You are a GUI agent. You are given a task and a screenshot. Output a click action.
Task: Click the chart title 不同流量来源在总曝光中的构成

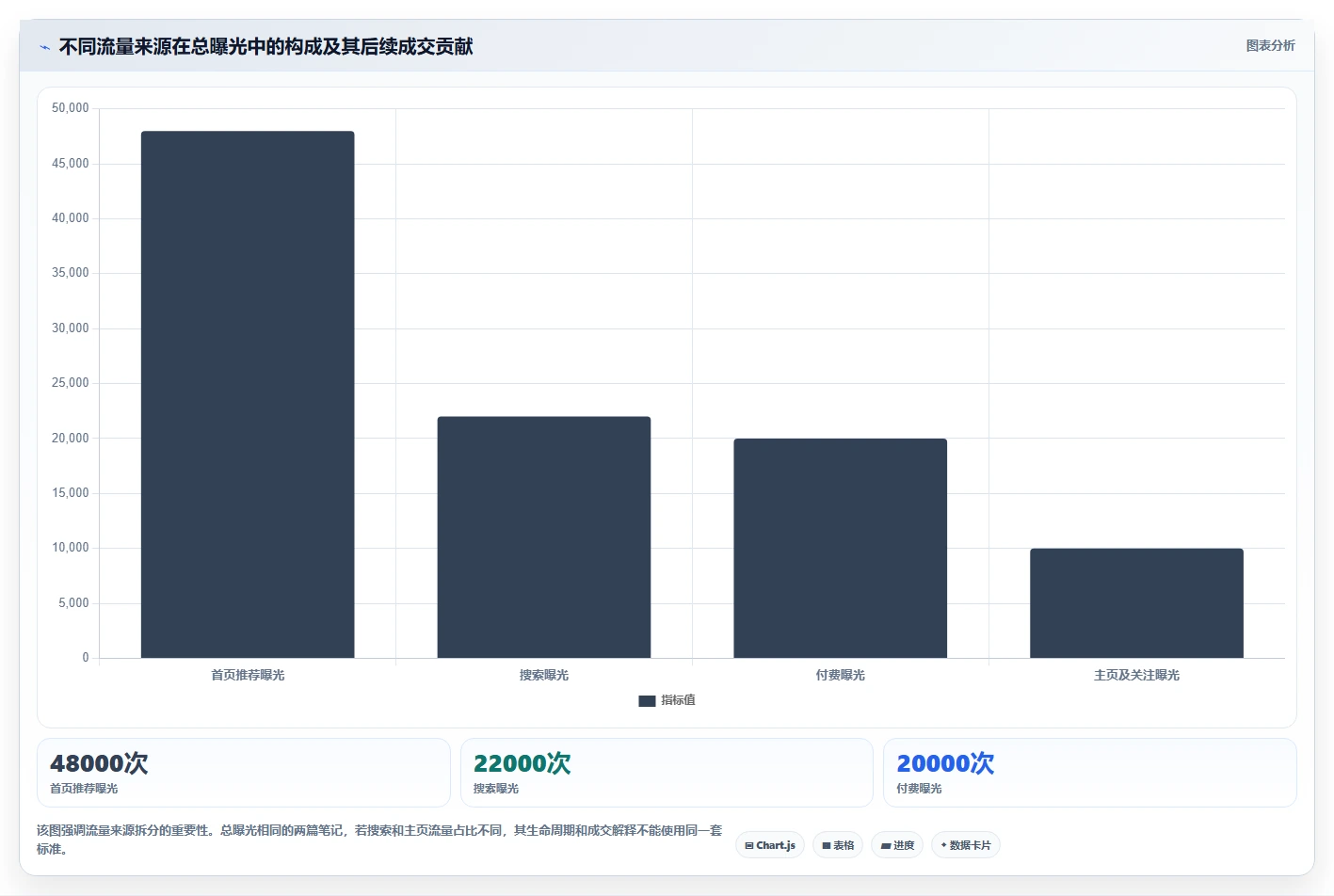[265, 46]
